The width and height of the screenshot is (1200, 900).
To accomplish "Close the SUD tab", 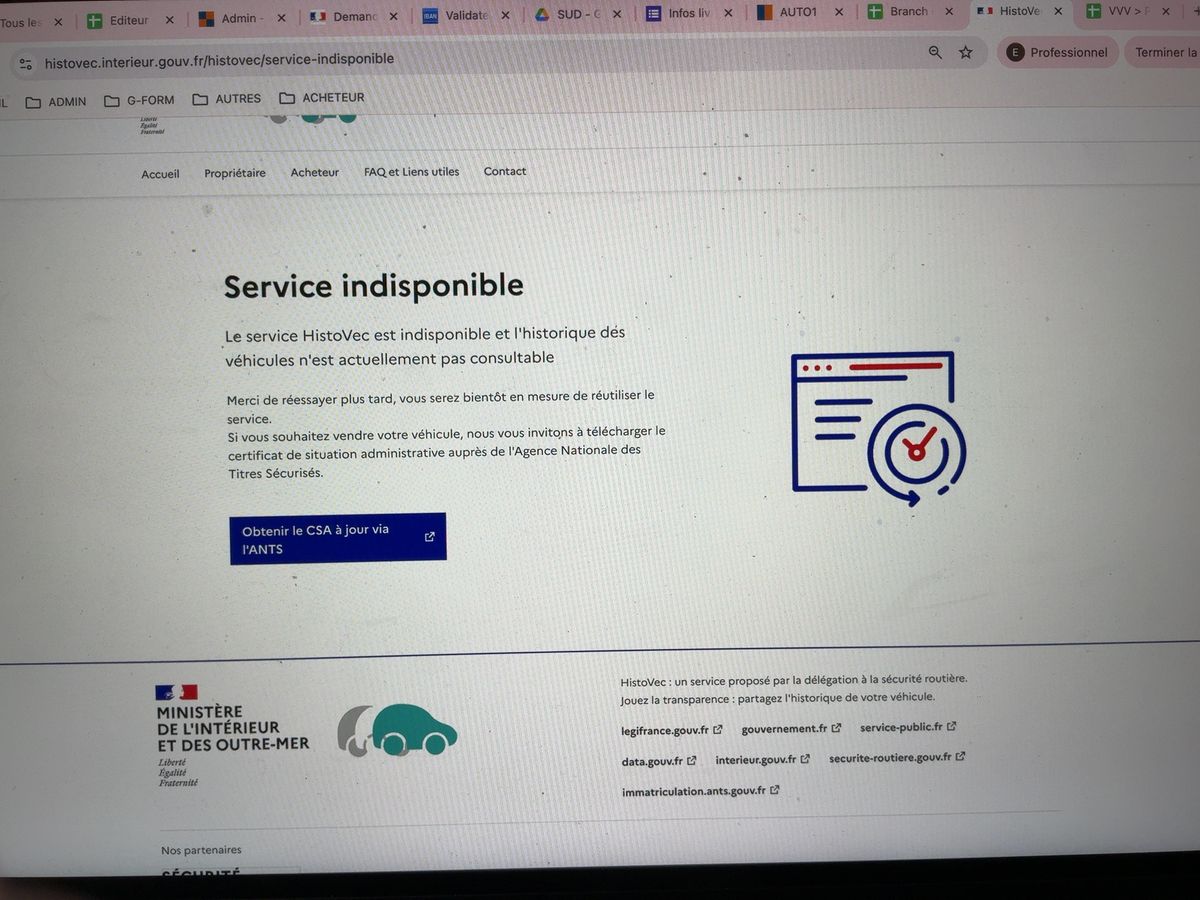I will (x=618, y=14).
